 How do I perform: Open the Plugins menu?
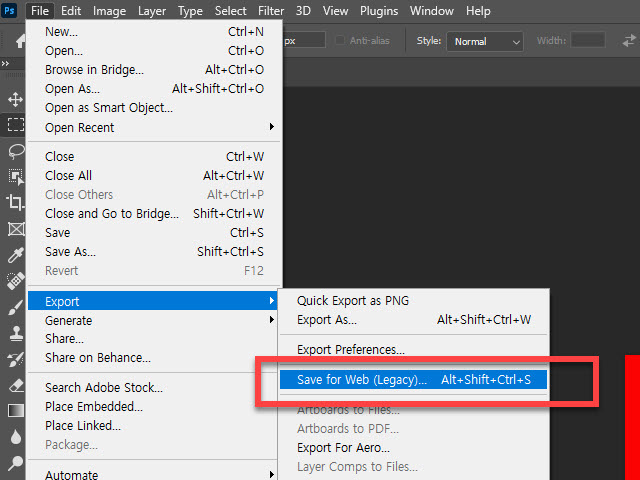[x=379, y=11]
